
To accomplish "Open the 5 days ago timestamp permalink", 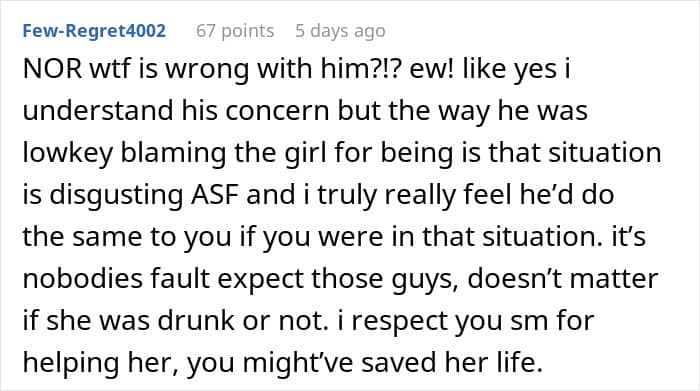I will point(340,31).
